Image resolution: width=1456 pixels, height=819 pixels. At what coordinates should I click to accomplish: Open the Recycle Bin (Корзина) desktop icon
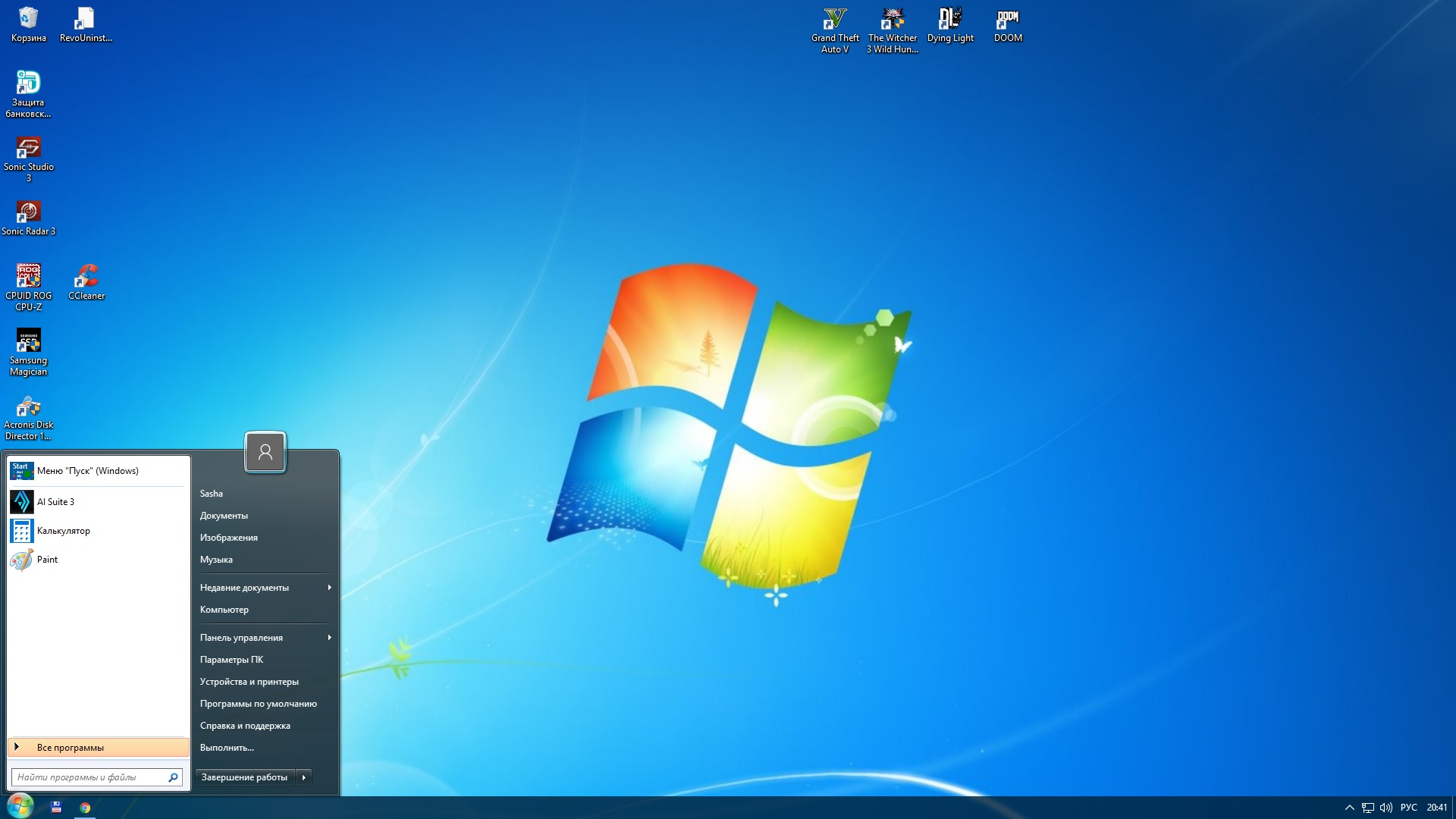pyautogui.click(x=28, y=25)
